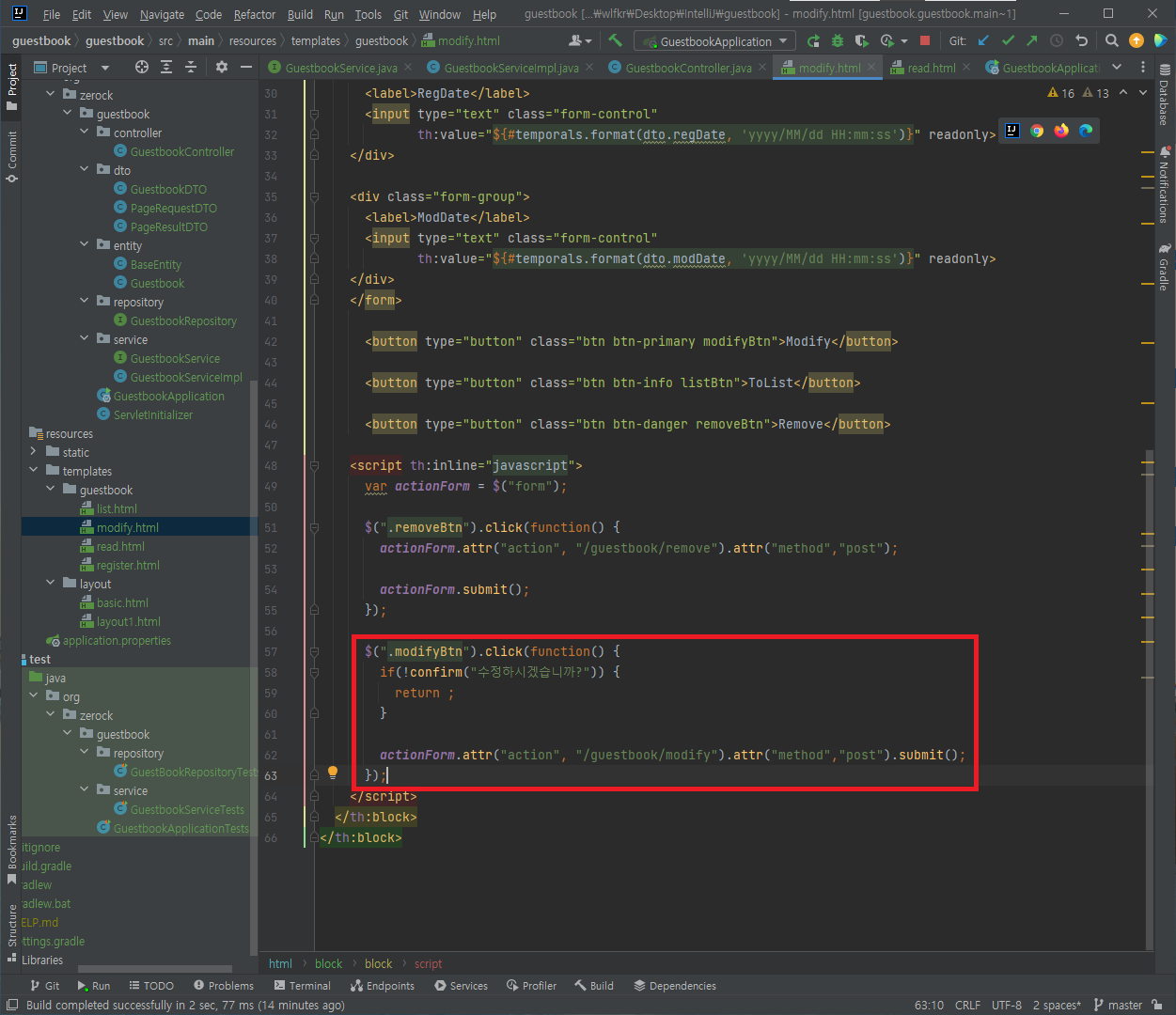The height and width of the screenshot is (1015, 1176).
Task: Click the Build project hammer icon
Action: pyautogui.click(x=616, y=40)
